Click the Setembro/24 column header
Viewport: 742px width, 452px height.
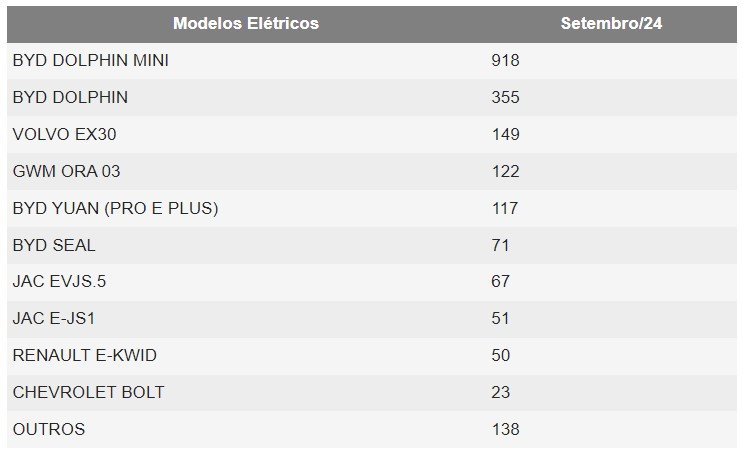point(611,23)
